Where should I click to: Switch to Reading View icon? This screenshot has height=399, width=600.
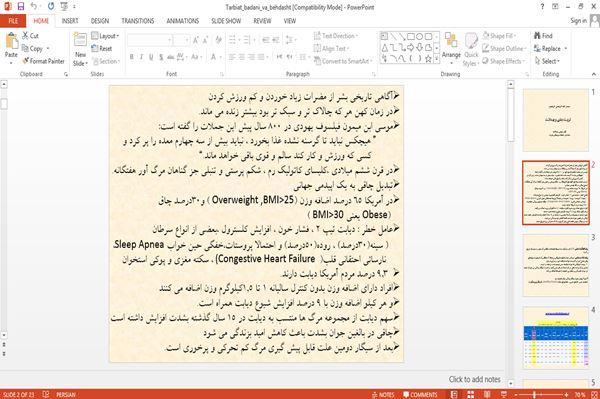487,394
